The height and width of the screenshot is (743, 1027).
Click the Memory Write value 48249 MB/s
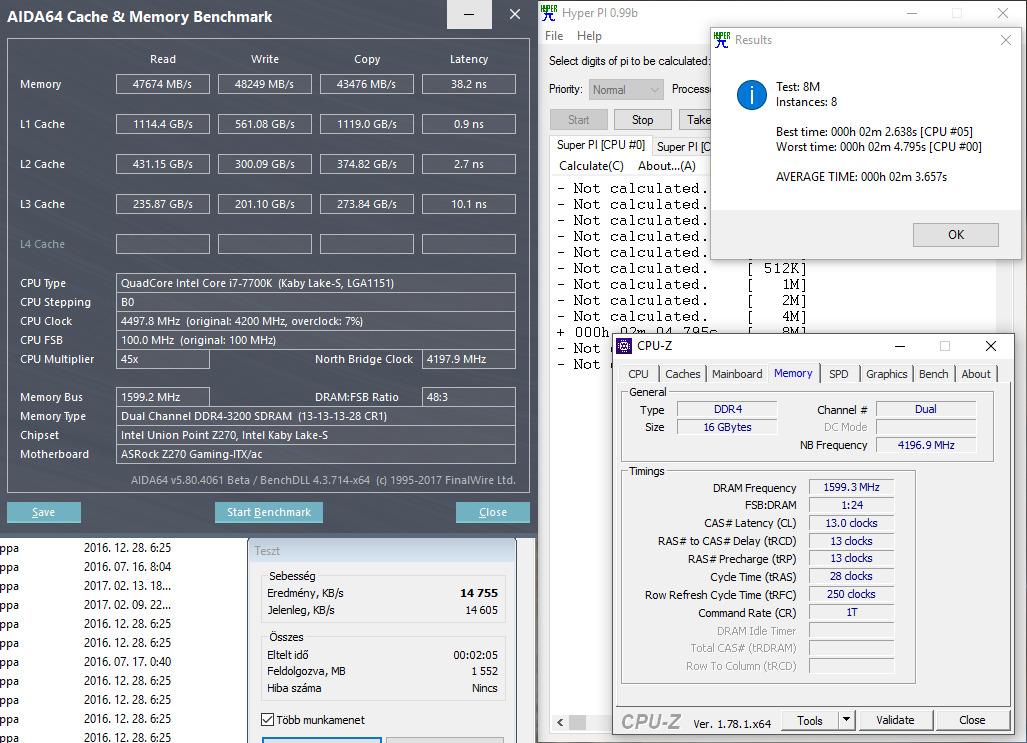[265, 84]
